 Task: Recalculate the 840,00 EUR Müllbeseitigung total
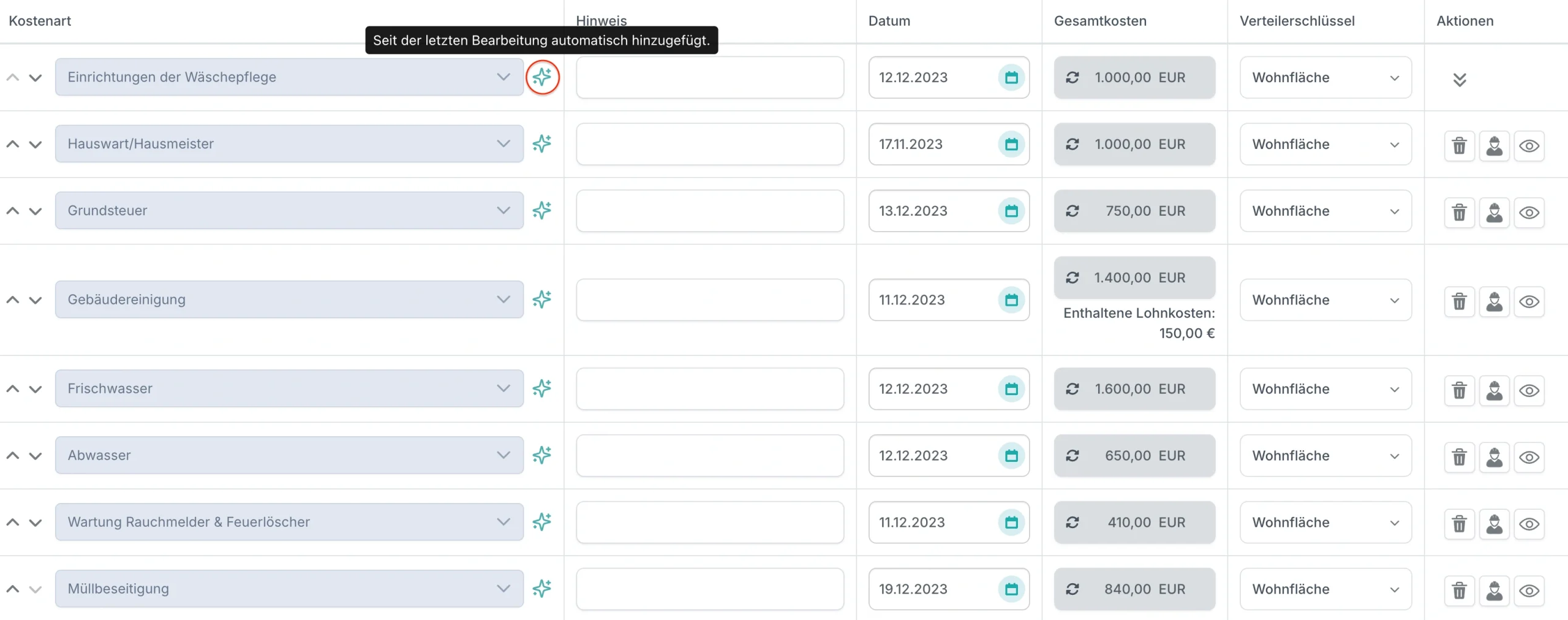coord(1072,589)
